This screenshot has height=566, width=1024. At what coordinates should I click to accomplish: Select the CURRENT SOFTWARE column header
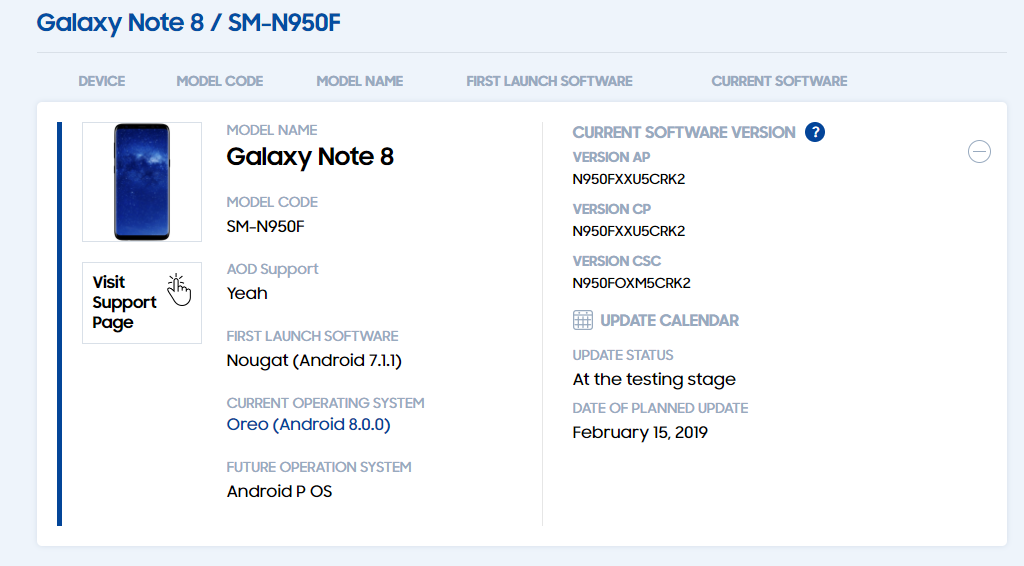pyautogui.click(x=779, y=81)
